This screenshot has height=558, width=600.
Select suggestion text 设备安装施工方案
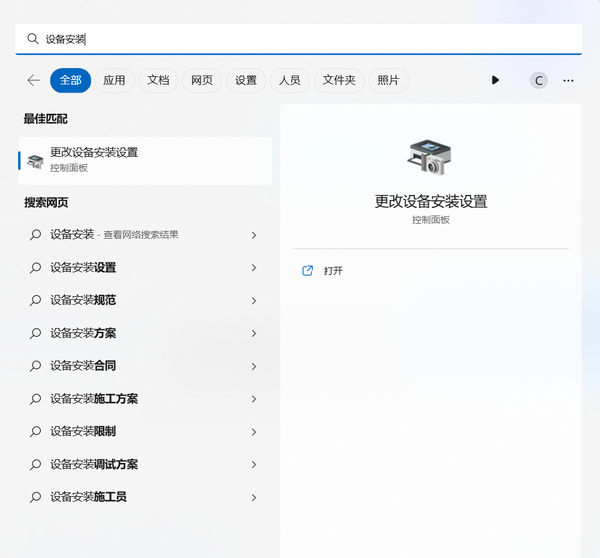94,399
